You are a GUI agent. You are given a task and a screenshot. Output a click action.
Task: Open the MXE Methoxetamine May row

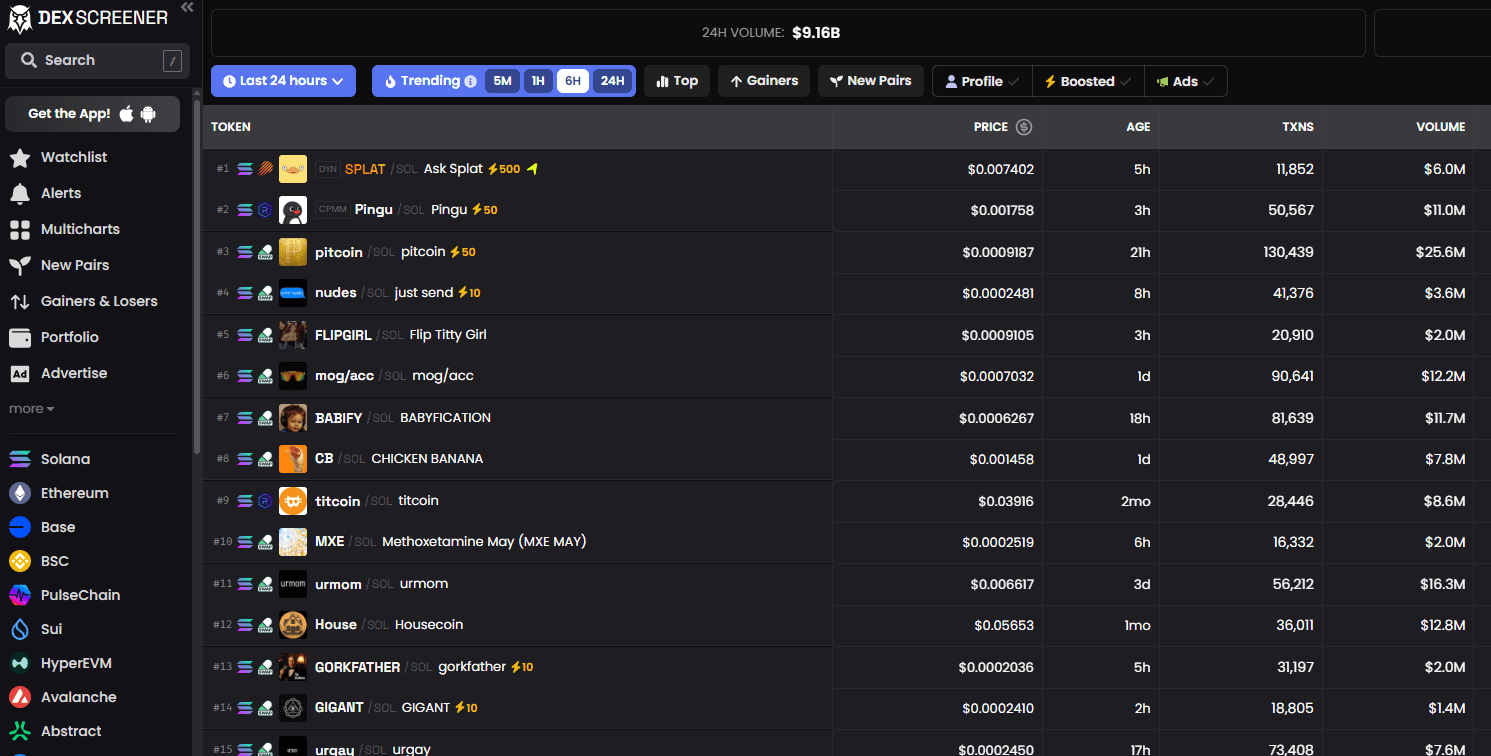pos(846,542)
